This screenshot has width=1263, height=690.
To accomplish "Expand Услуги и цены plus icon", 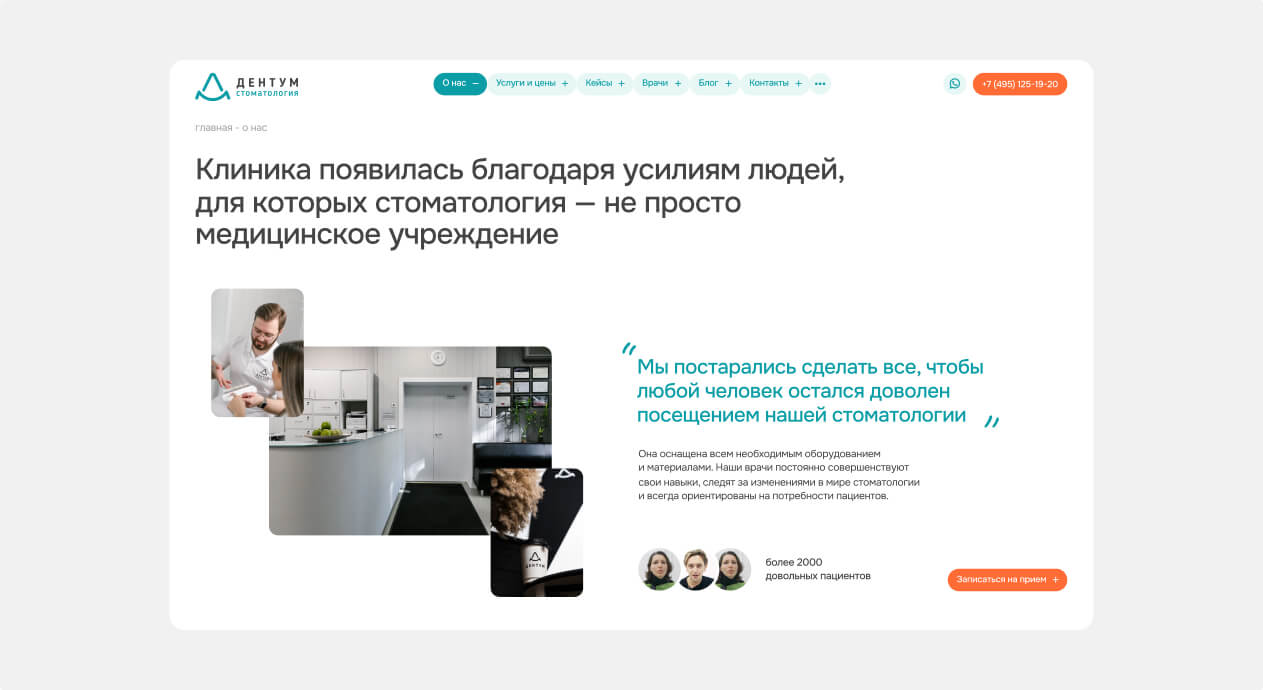I will pyautogui.click(x=565, y=84).
